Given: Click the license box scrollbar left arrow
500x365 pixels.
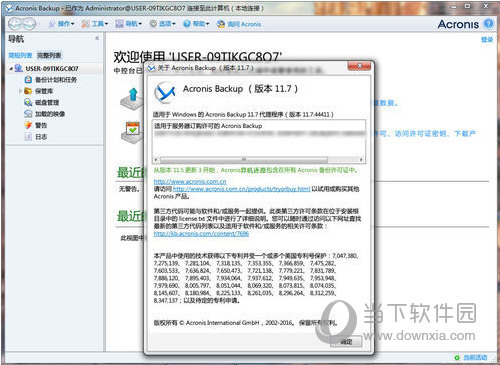Looking at the screenshot, I should coord(156,160).
